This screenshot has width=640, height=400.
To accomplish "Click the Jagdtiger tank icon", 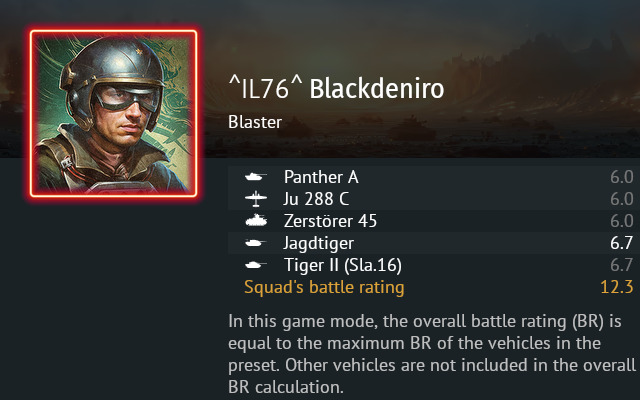I will tap(255, 243).
